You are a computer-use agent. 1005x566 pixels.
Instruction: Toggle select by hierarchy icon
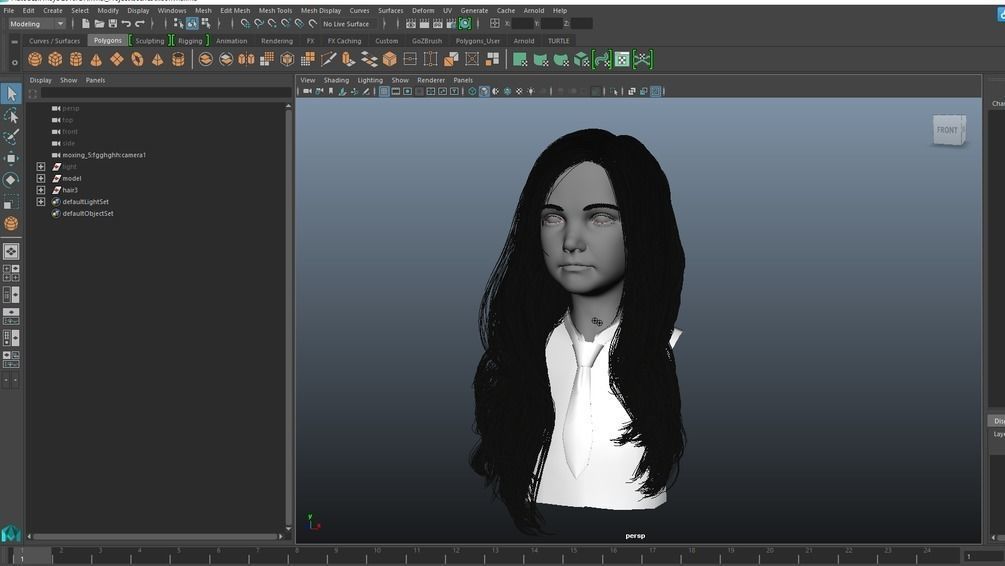178,24
